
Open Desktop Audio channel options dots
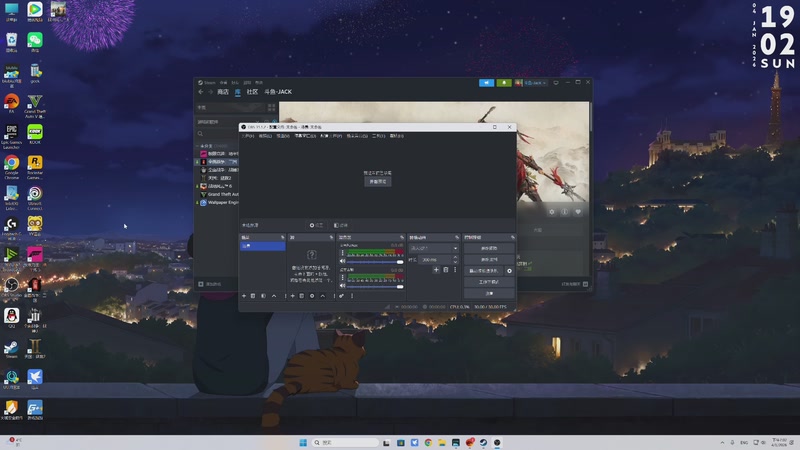tap(342, 253)
